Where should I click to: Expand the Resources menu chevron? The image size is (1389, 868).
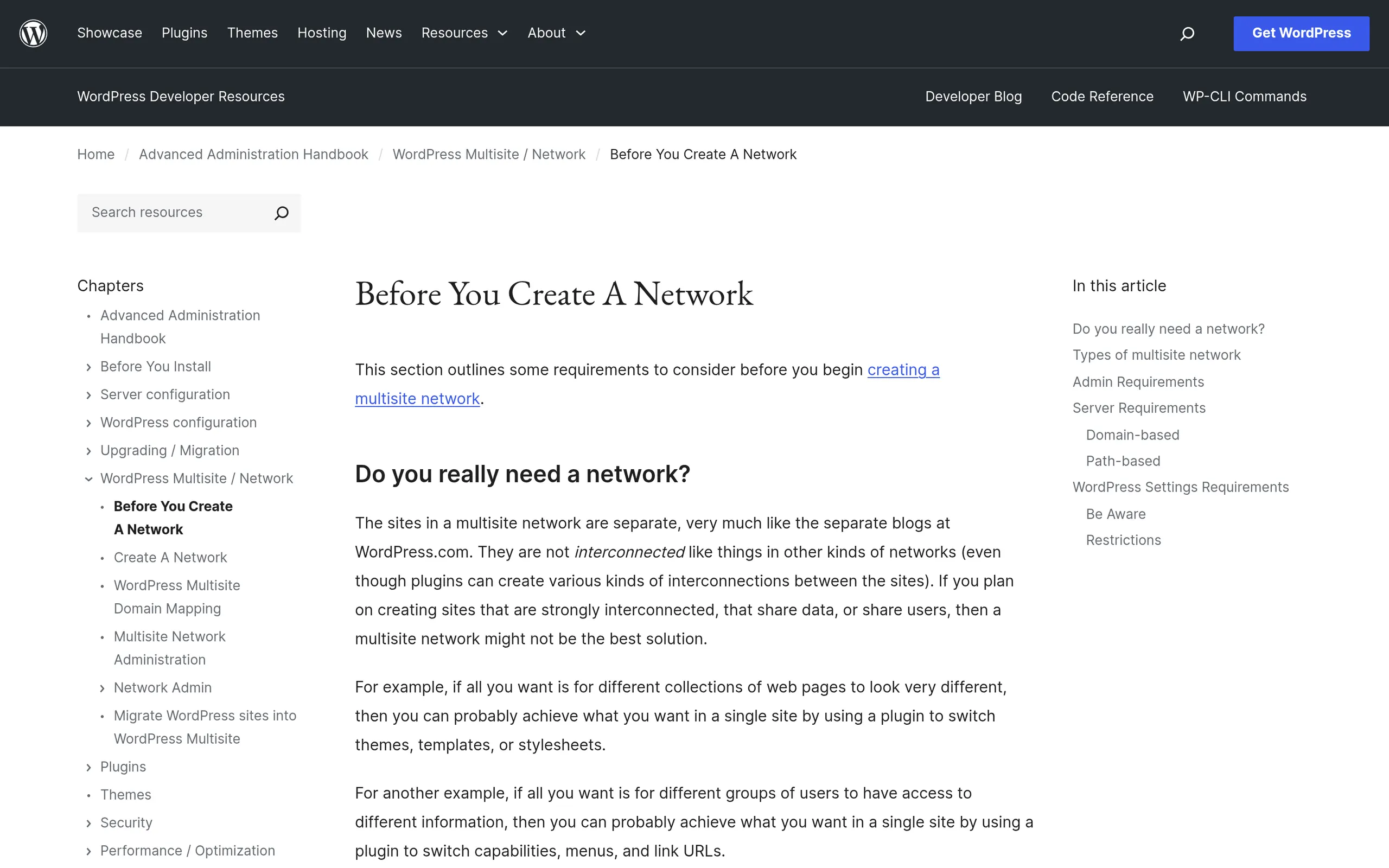pos(503,33)
